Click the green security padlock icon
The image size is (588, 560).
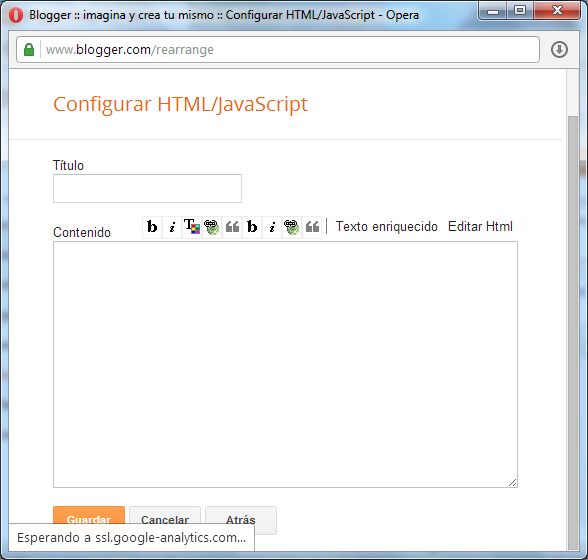pyautogui.click(x=29, y=50)
